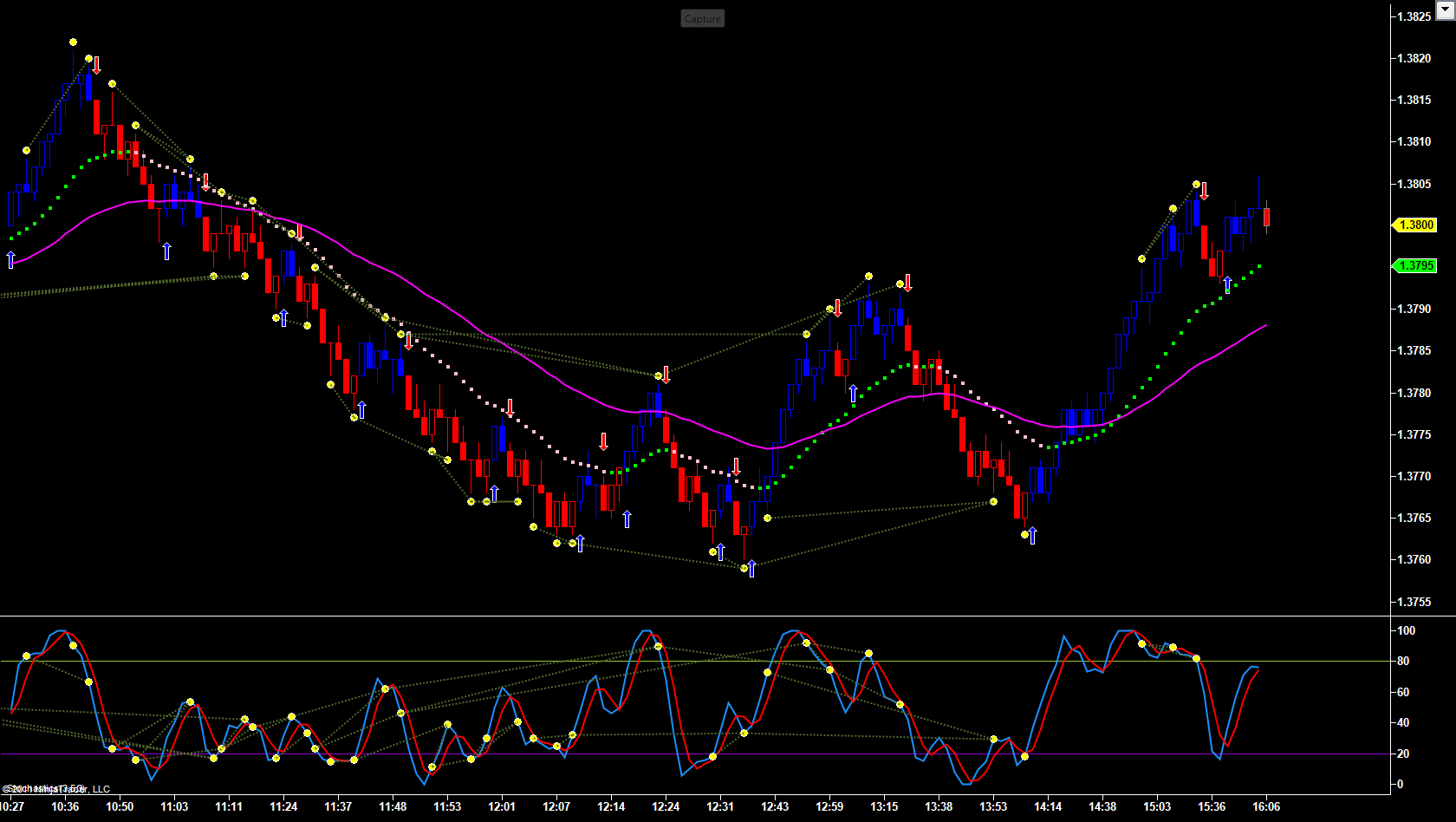Click the 12:24 time axis label

coord(666,806)
